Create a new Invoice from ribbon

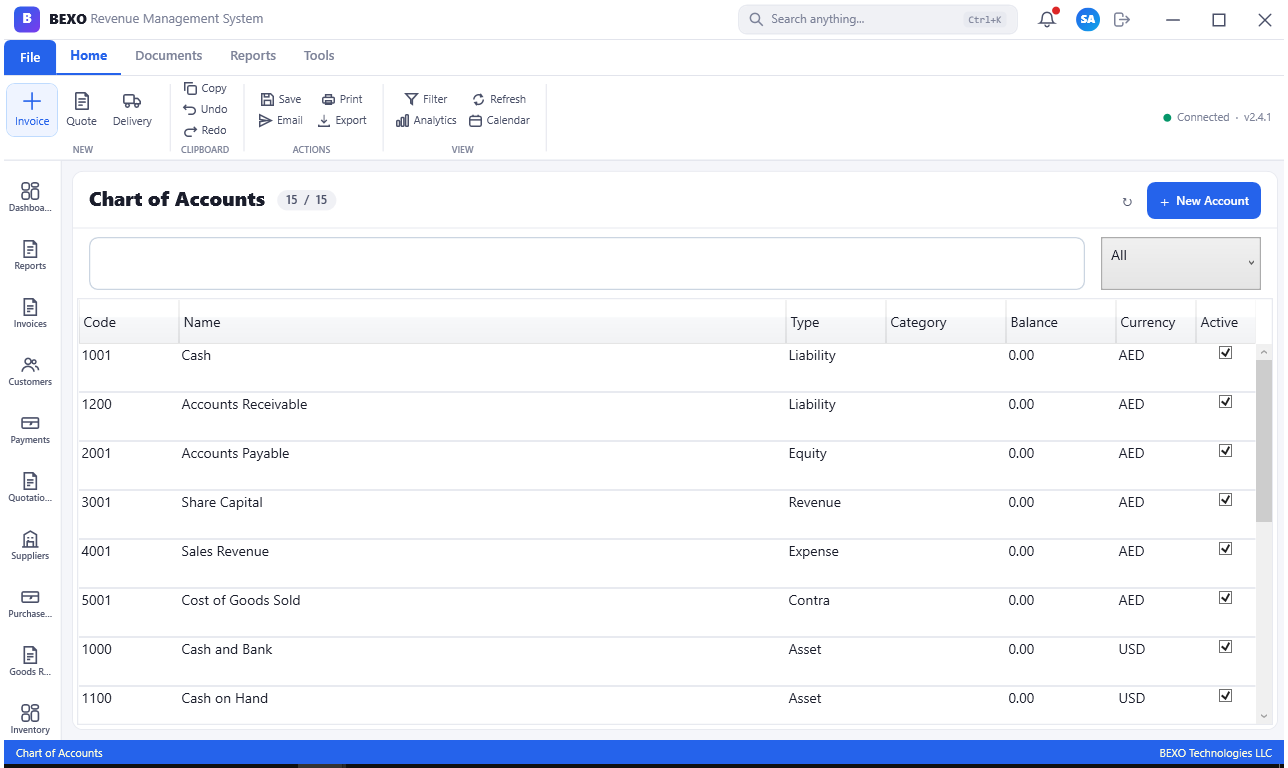point(32,110)
